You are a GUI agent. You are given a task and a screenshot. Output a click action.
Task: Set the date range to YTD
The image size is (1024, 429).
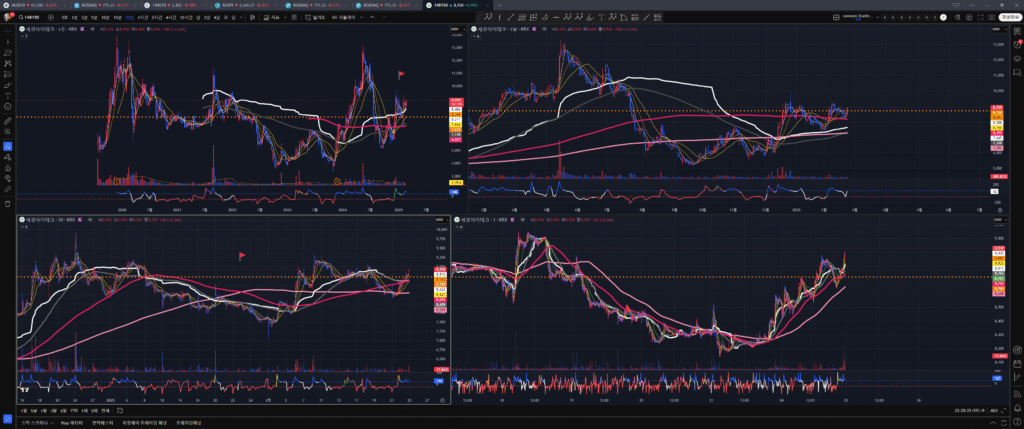(x=75, y=411)
